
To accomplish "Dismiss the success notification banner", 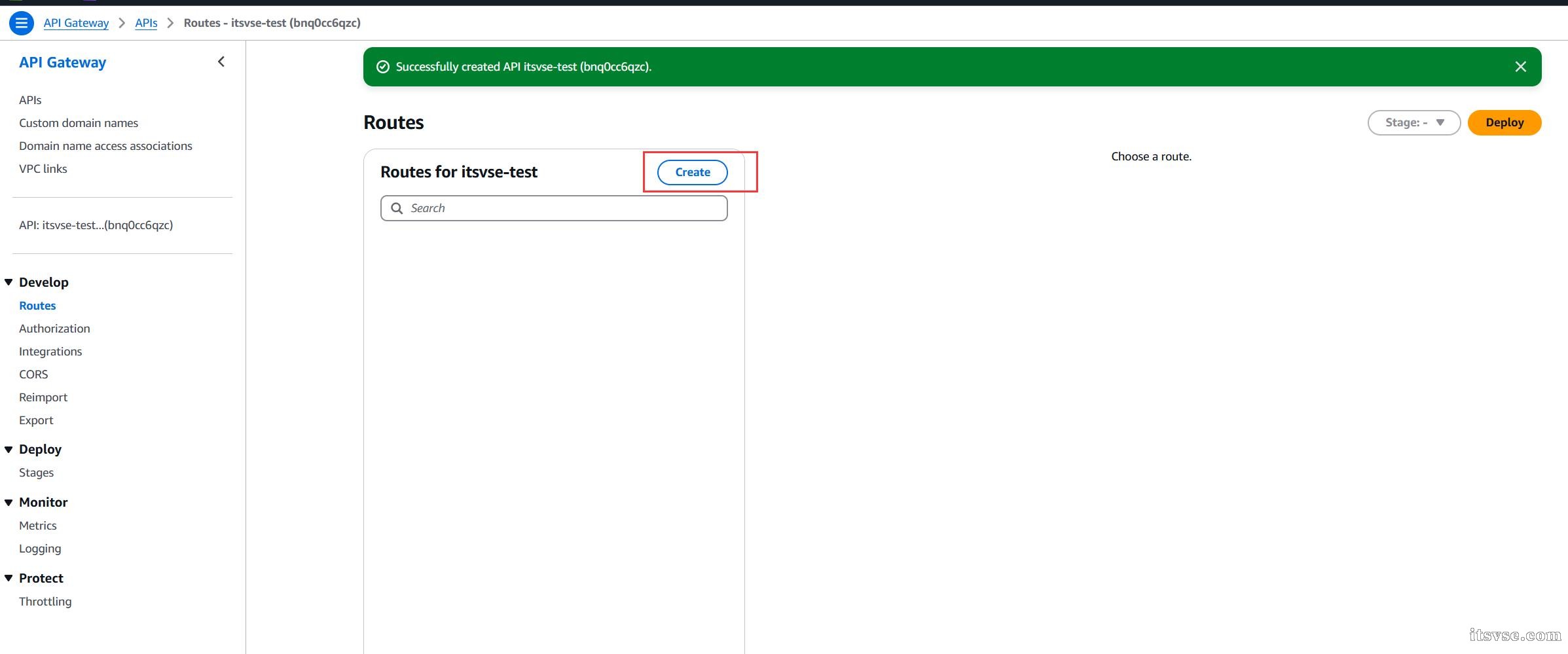I will tap(1520, 67).
